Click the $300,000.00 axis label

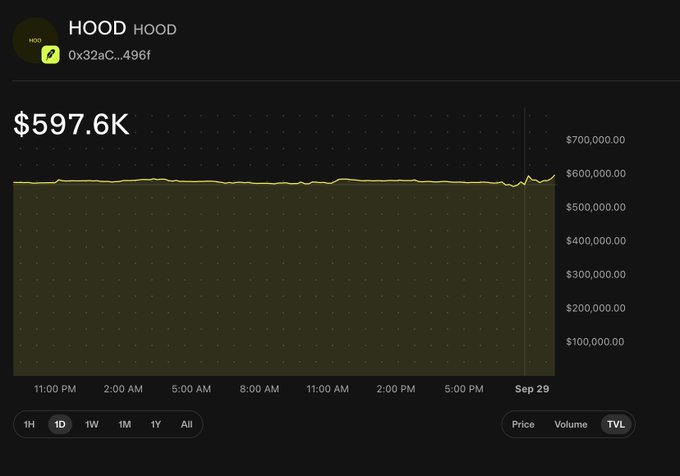tap(595, 274)
